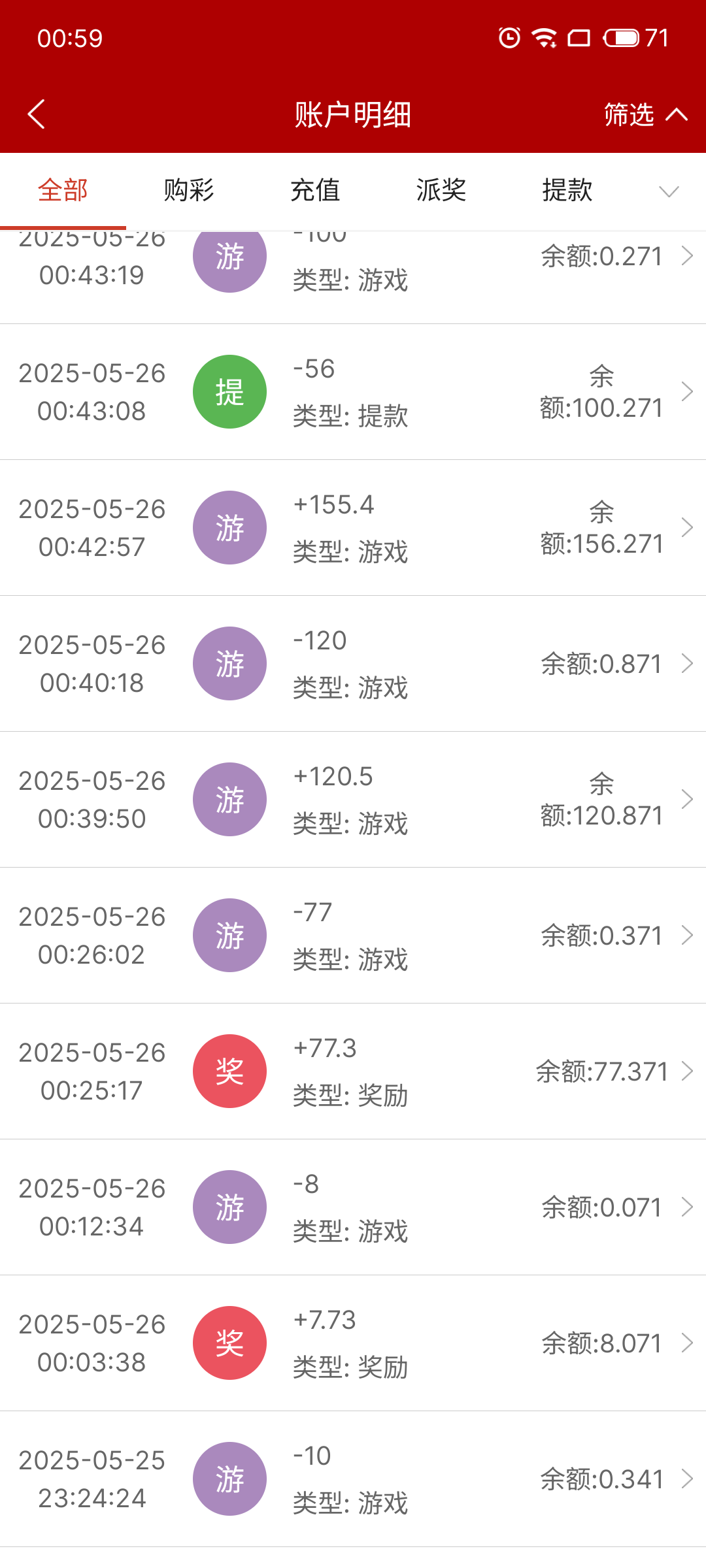Select the 派奖 tab
Screen dimensions: 706x1568
click(x=441, y=191)
